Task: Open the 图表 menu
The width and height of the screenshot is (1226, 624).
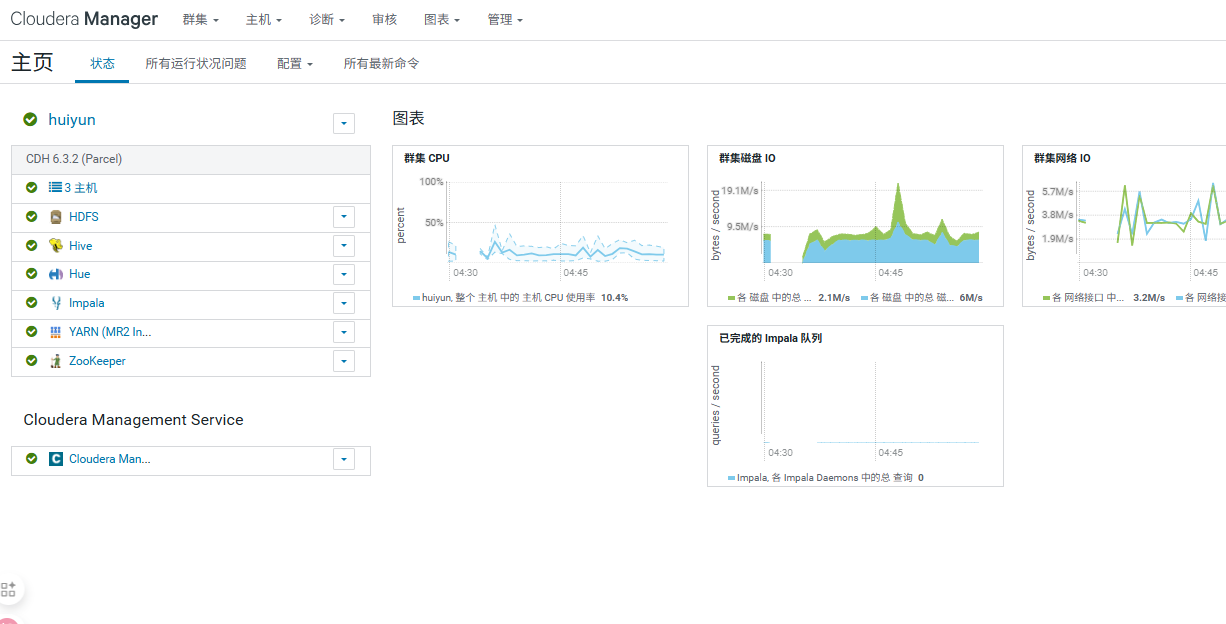Action: click(x=442, y=20)
